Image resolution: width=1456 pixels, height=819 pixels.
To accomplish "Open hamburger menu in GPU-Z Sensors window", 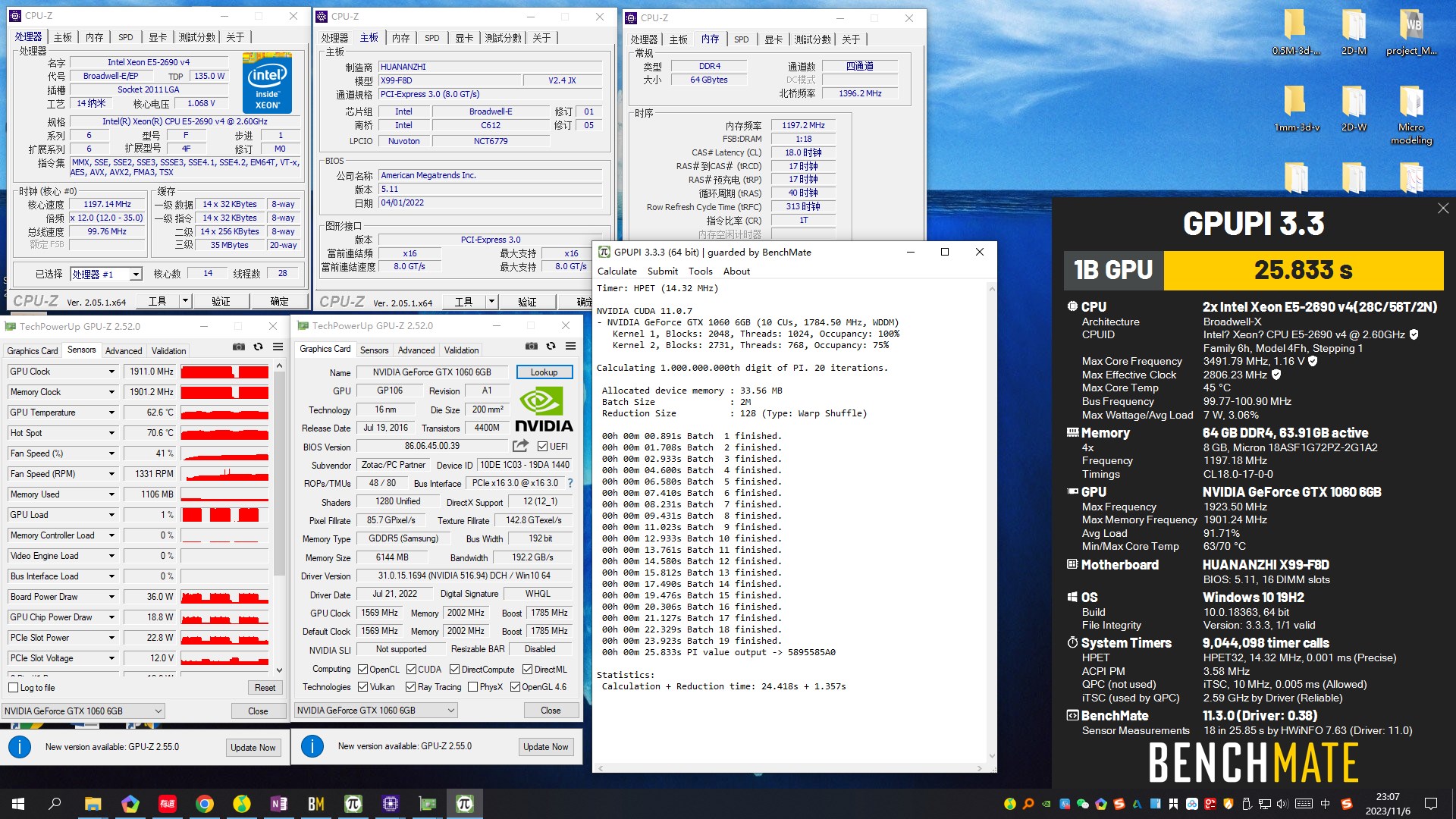I will pyautogui.click(x=278, y=347).
